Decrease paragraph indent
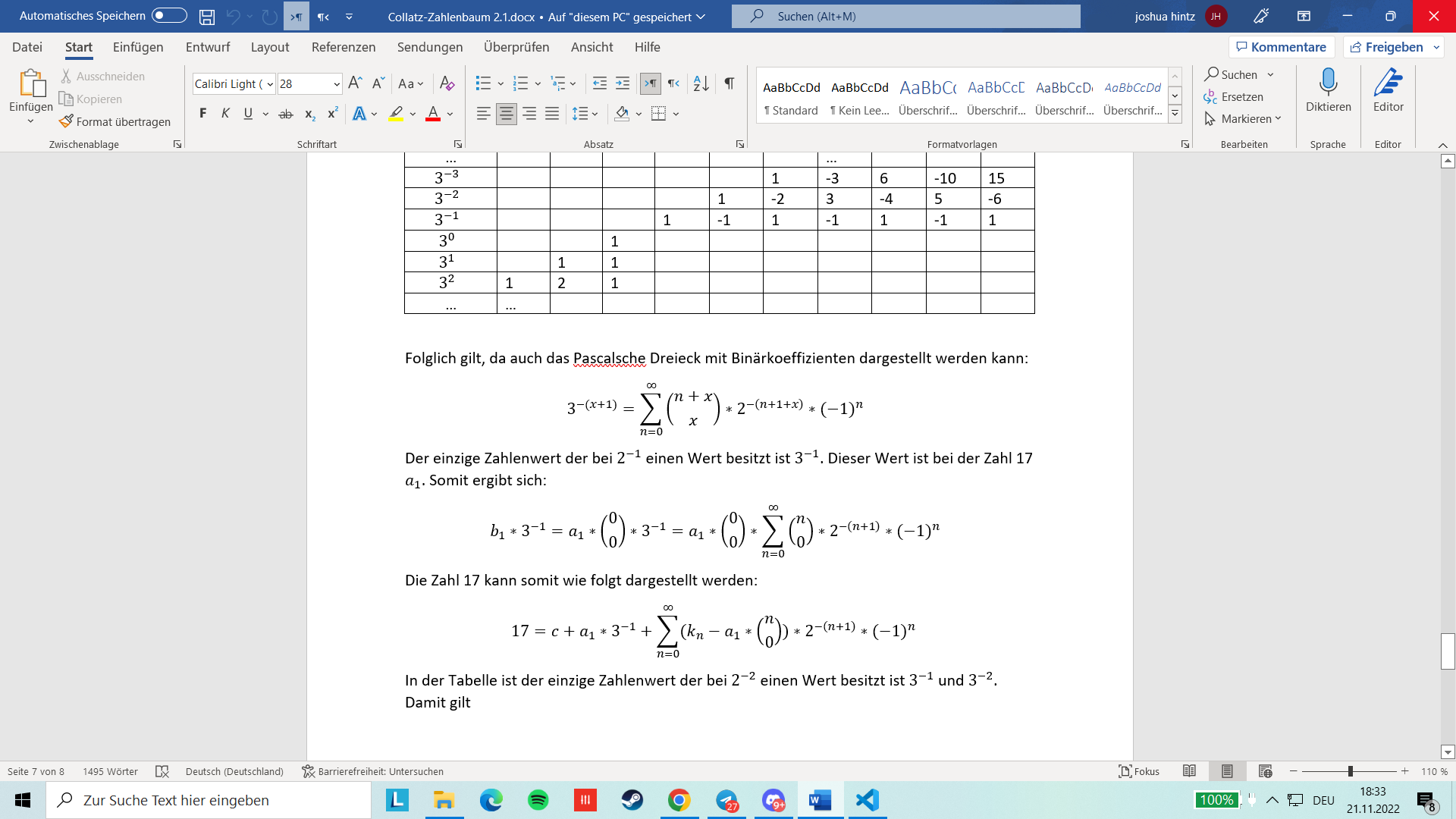Image resolution: width=1456 pixels, height=819 pixels. point(599,83)
